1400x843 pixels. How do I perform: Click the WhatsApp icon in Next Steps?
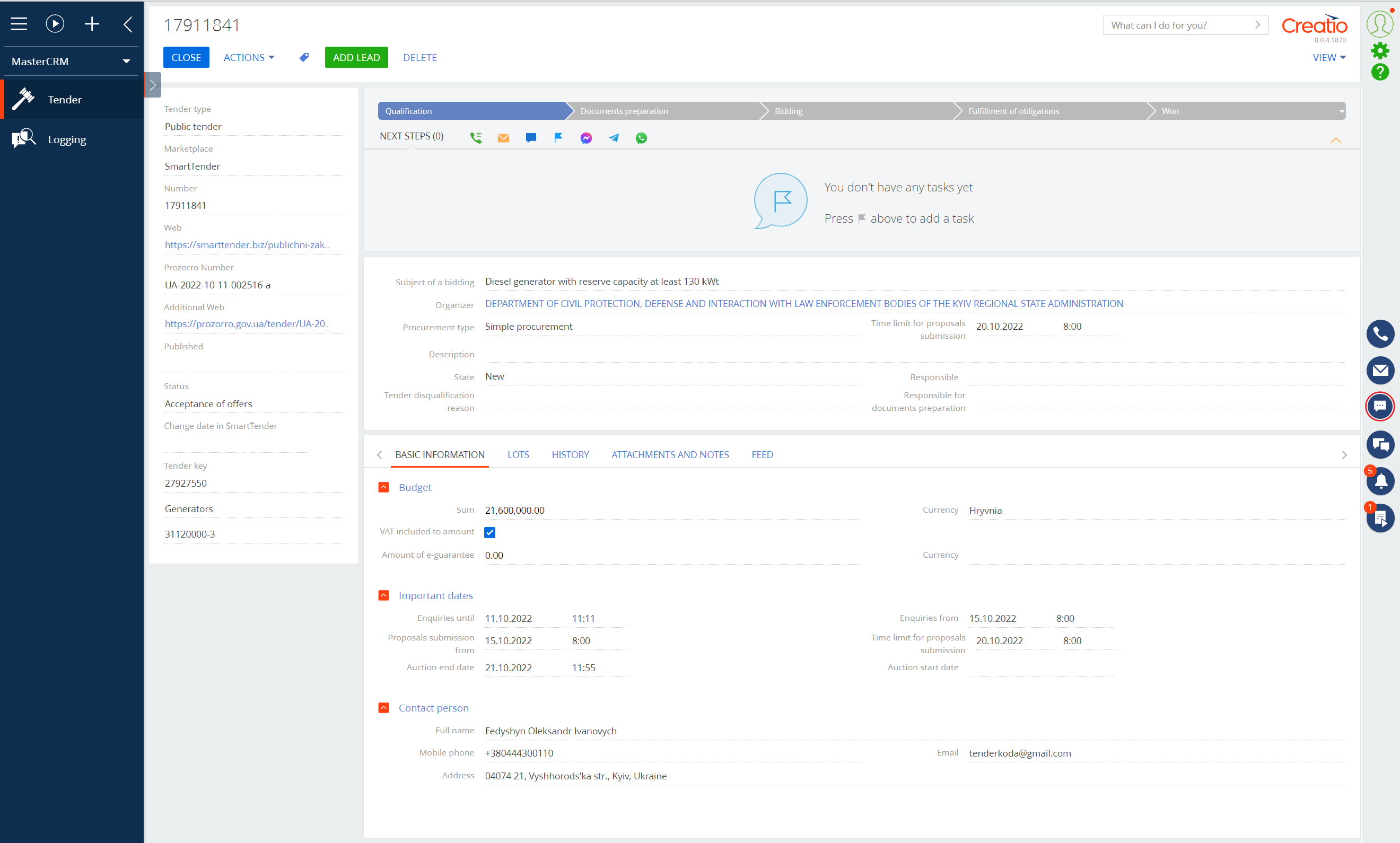[641, 137]
